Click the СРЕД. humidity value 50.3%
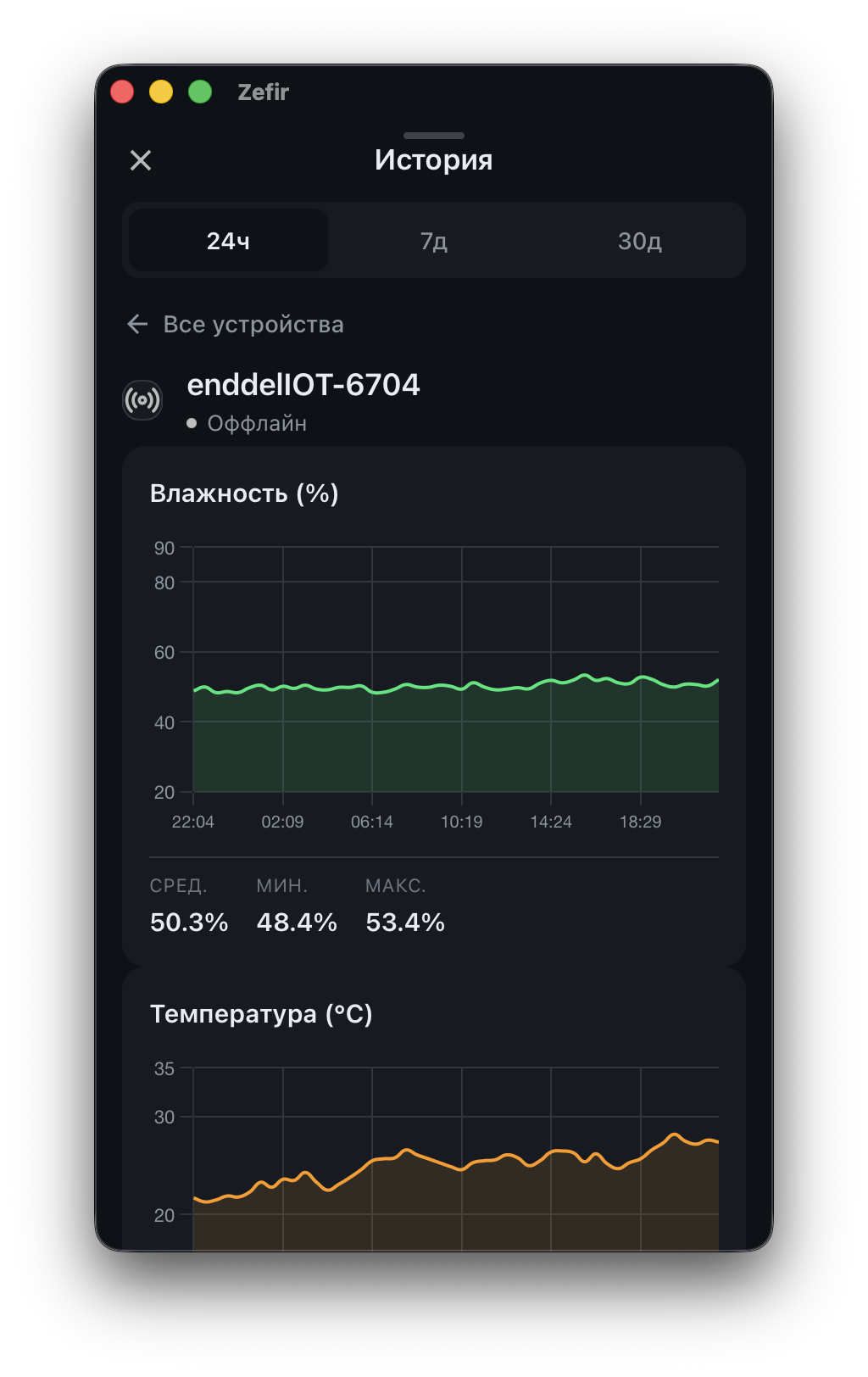The image size is (868, 1377). 188,922
